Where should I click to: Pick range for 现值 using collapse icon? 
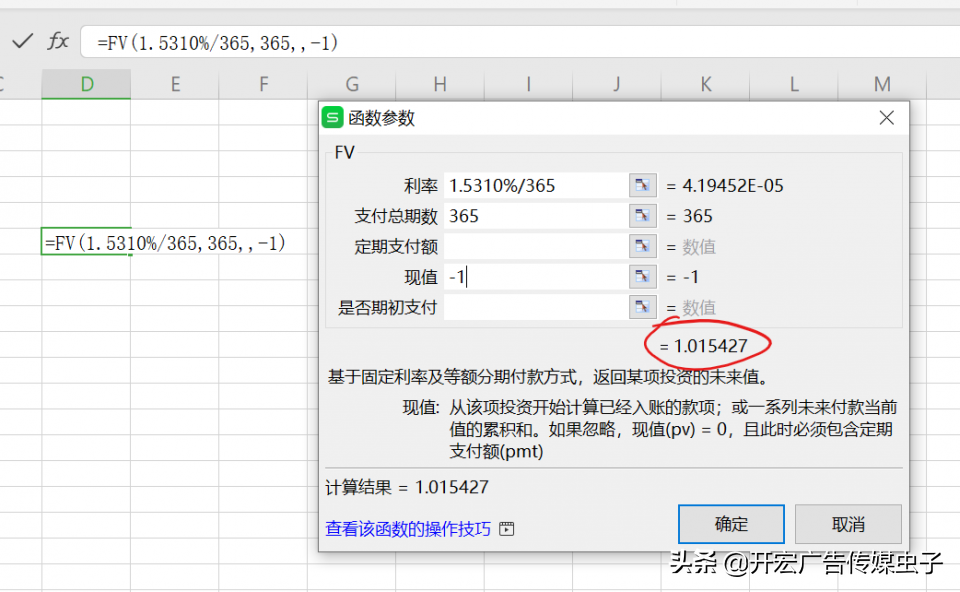642,277
